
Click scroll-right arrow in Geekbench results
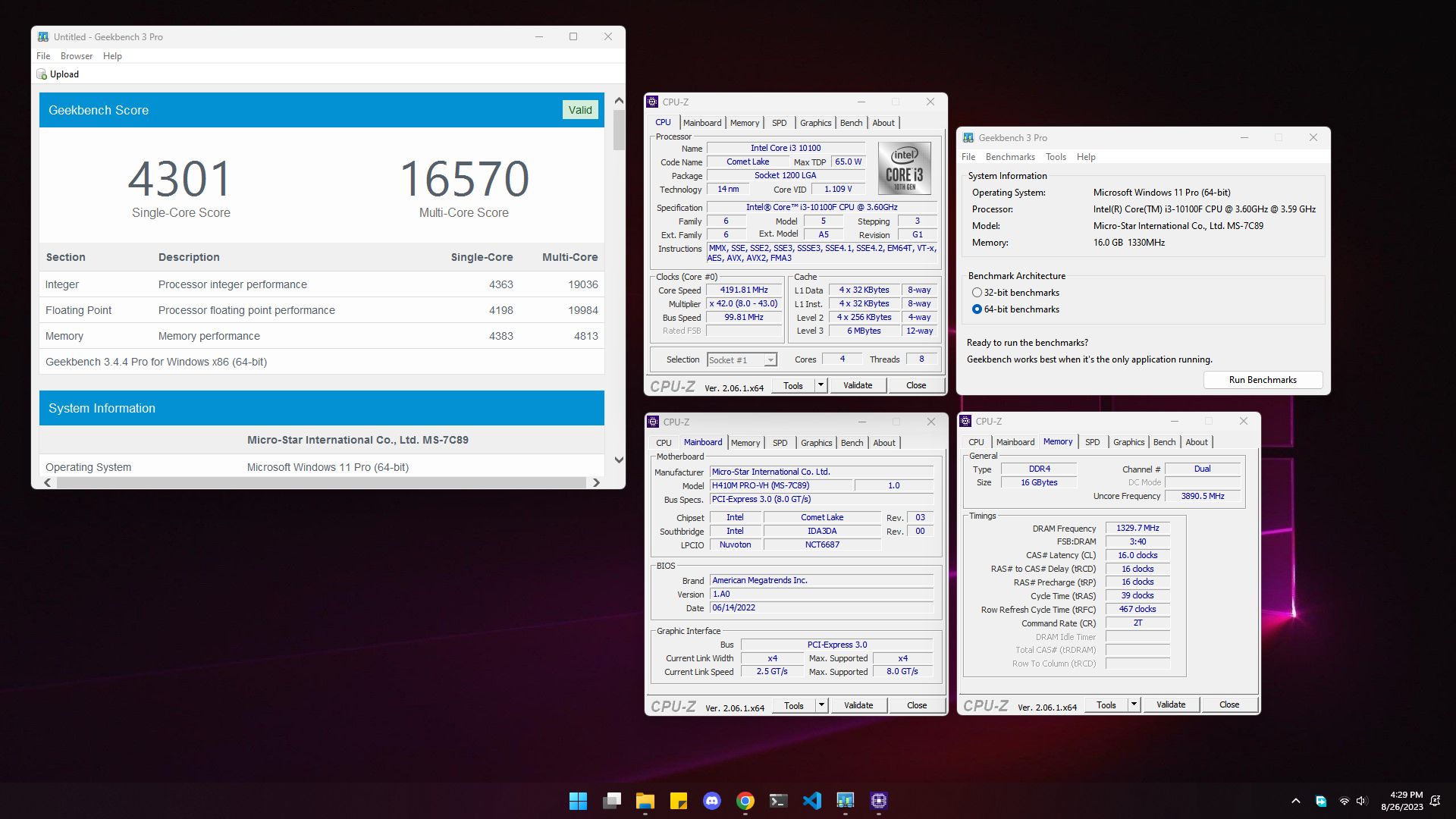596,483
